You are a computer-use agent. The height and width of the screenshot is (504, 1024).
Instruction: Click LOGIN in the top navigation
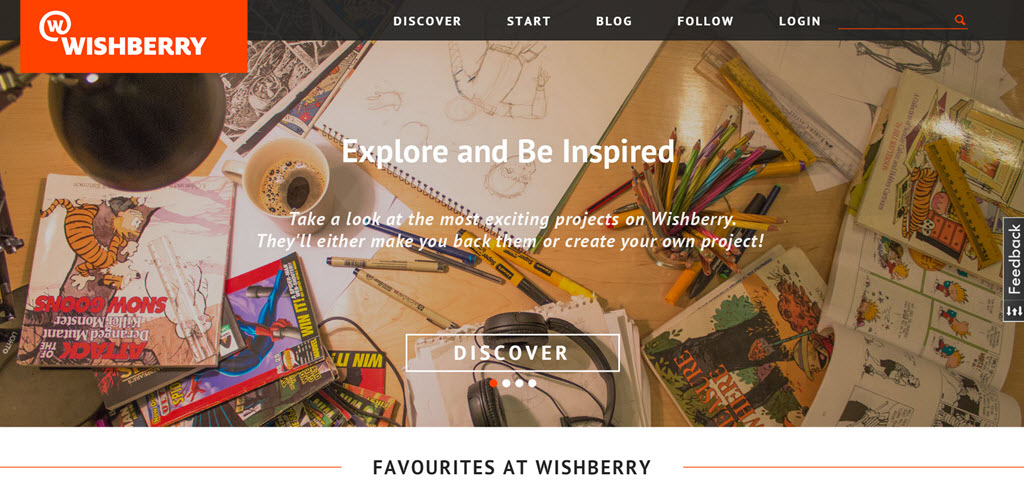[x=800, y=21]
